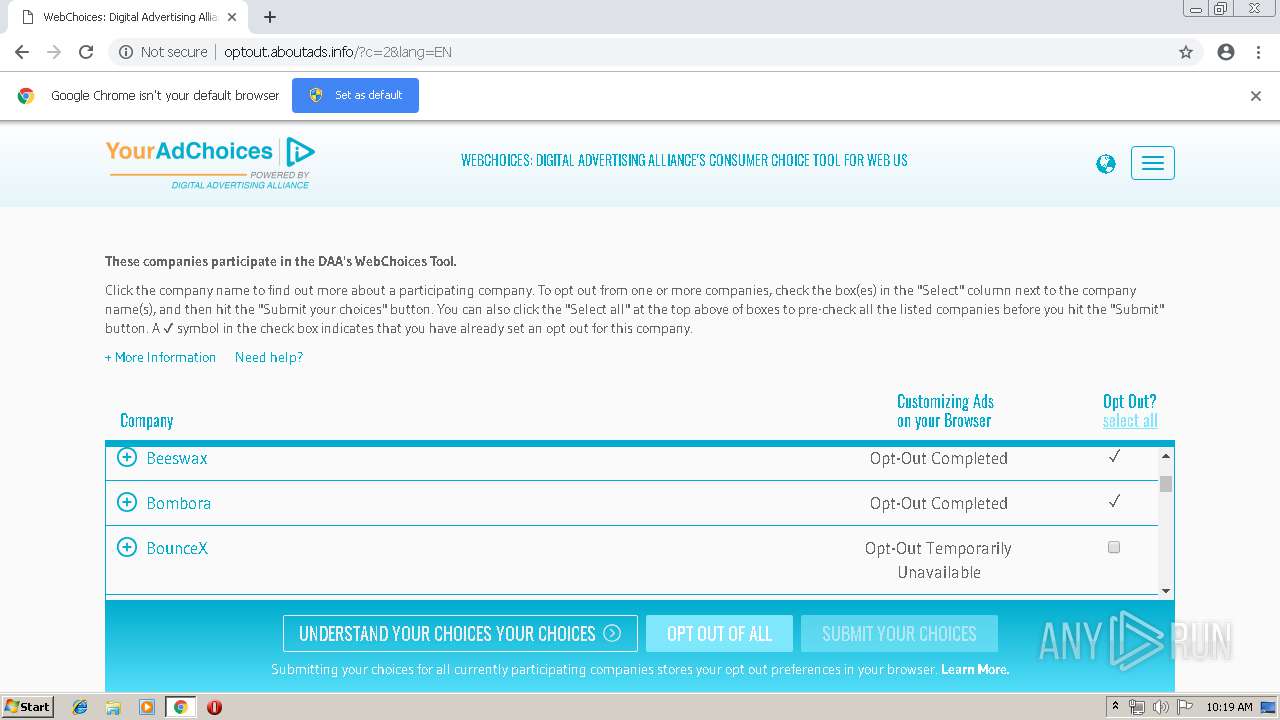The width and height of the screenshot is (1280, 720).
Task: Click YourAdChoices logo
Action: (x=210, y=162)
